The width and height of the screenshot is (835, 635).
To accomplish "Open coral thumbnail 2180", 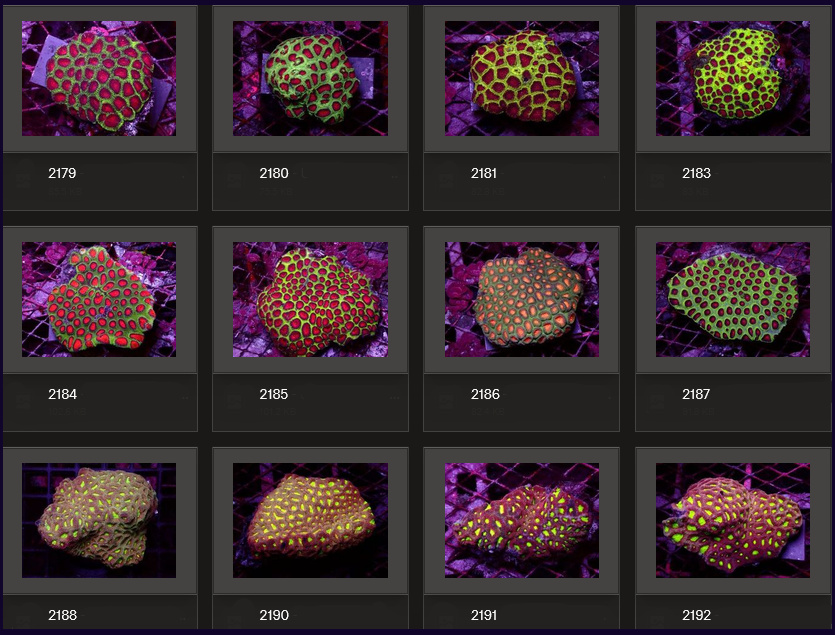I will [x=310, y=78].
